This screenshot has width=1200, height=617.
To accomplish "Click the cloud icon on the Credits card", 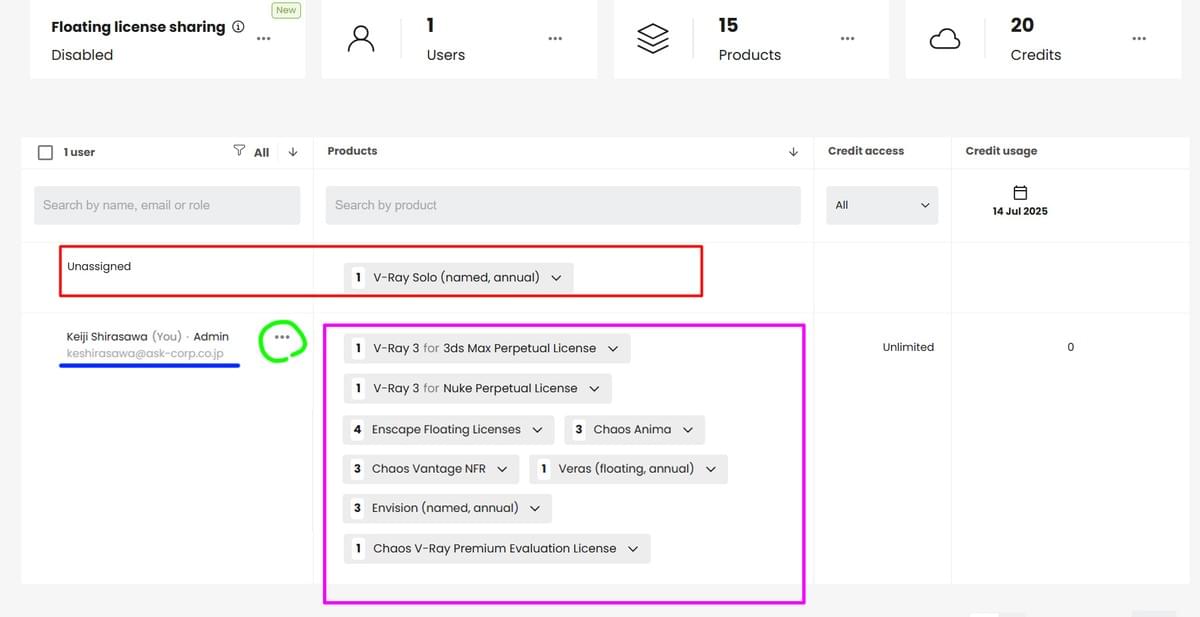I will click(945, 39).
